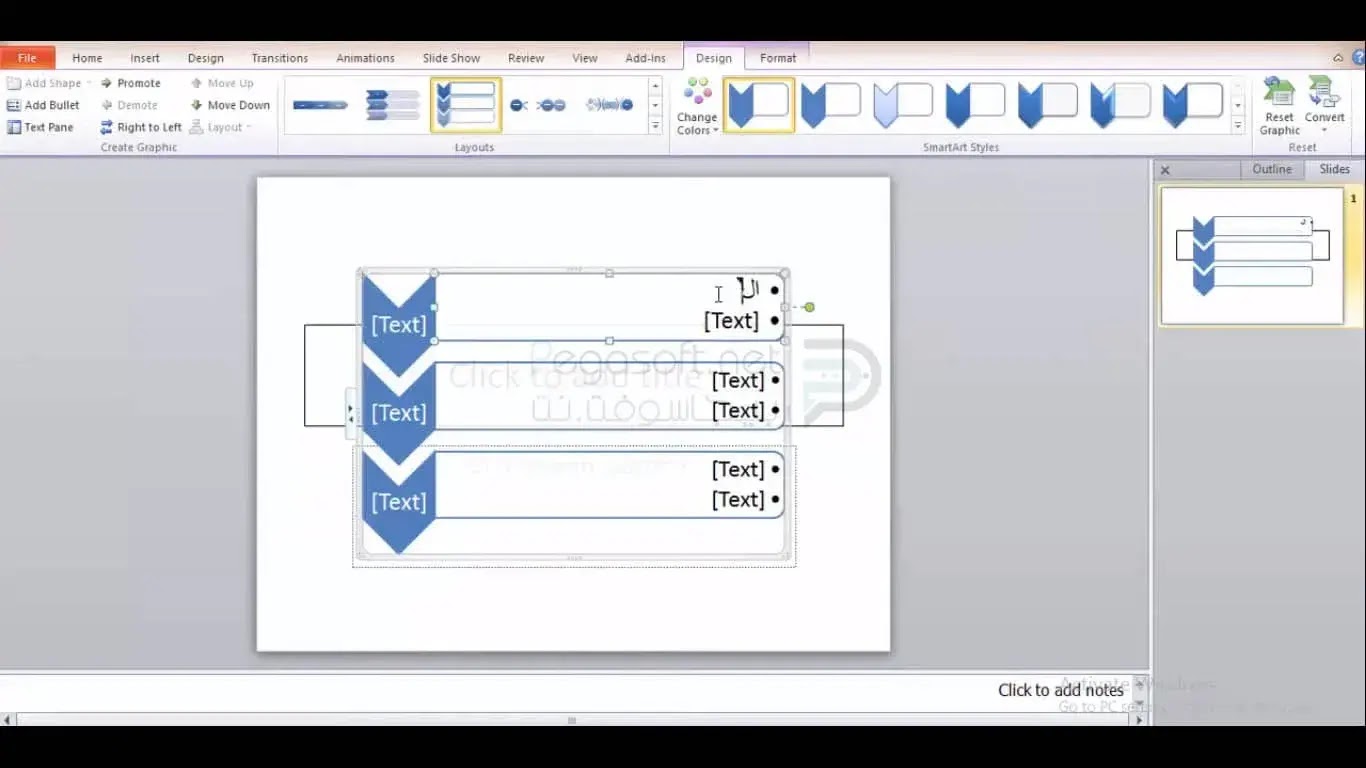
Task: Click Add Shape button
Action: tap(45, 83)
